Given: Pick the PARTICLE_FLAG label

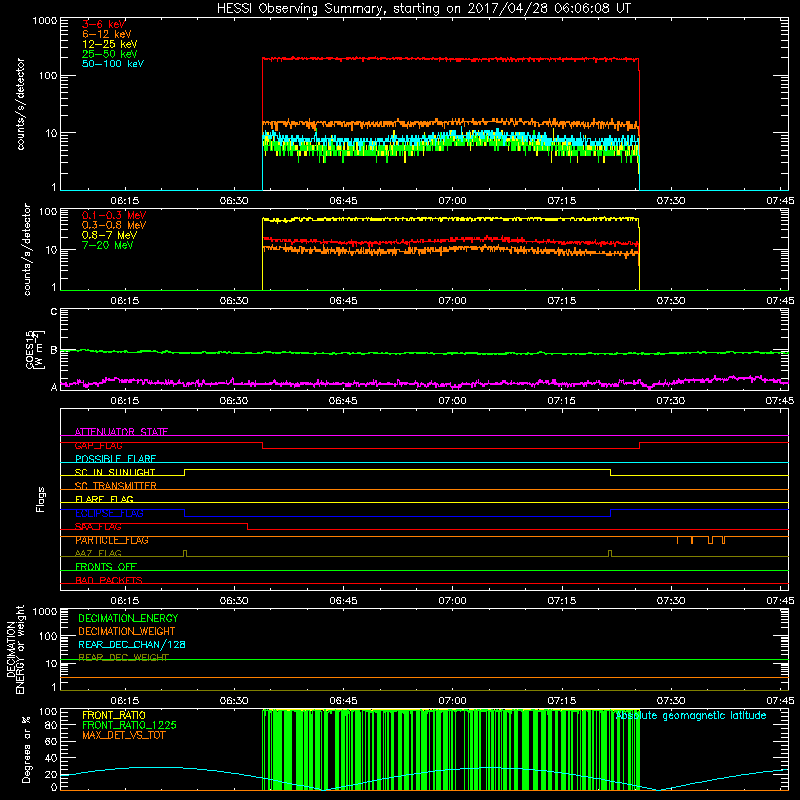Looking at the screenshot, I should pos(112,540).
